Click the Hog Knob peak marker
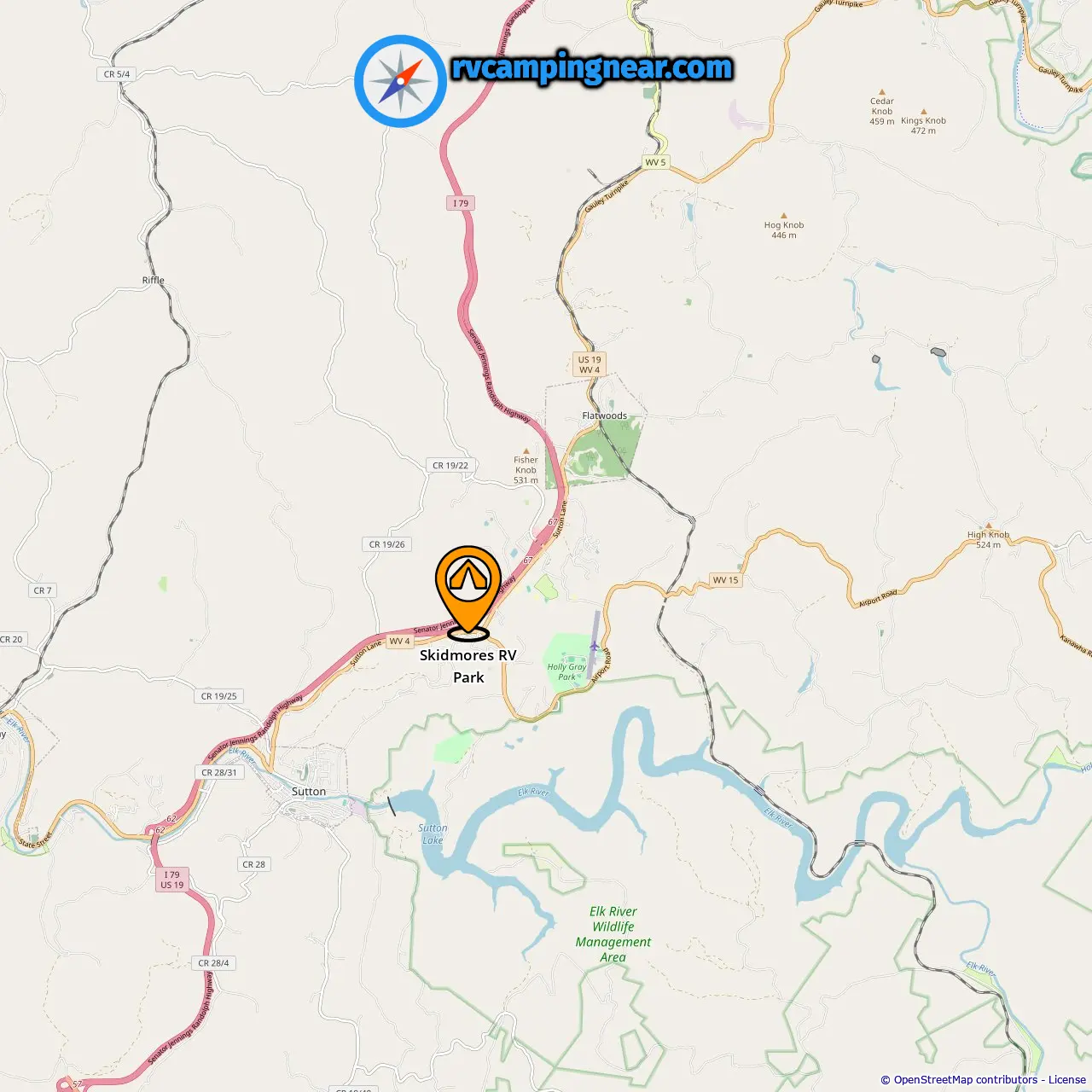Viewport: 1092px width, 1092px height. pos(784,217)
